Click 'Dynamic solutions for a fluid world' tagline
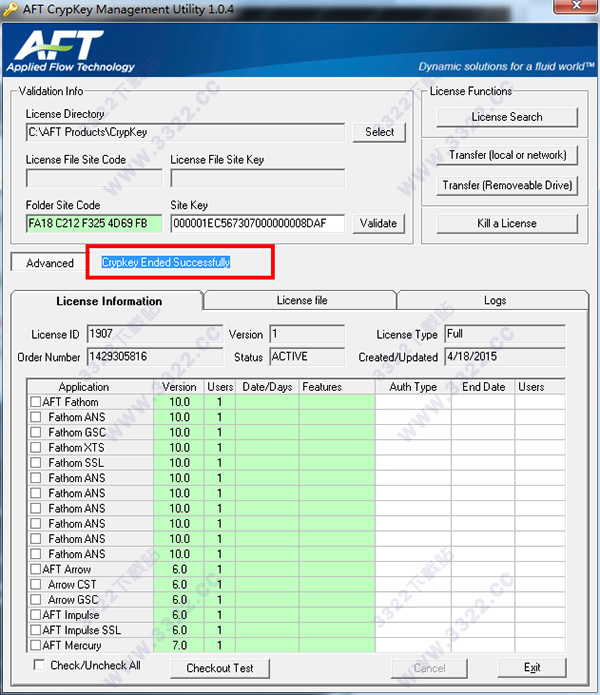Viewport: 600px width, 695px height. [x=506, y=66]
